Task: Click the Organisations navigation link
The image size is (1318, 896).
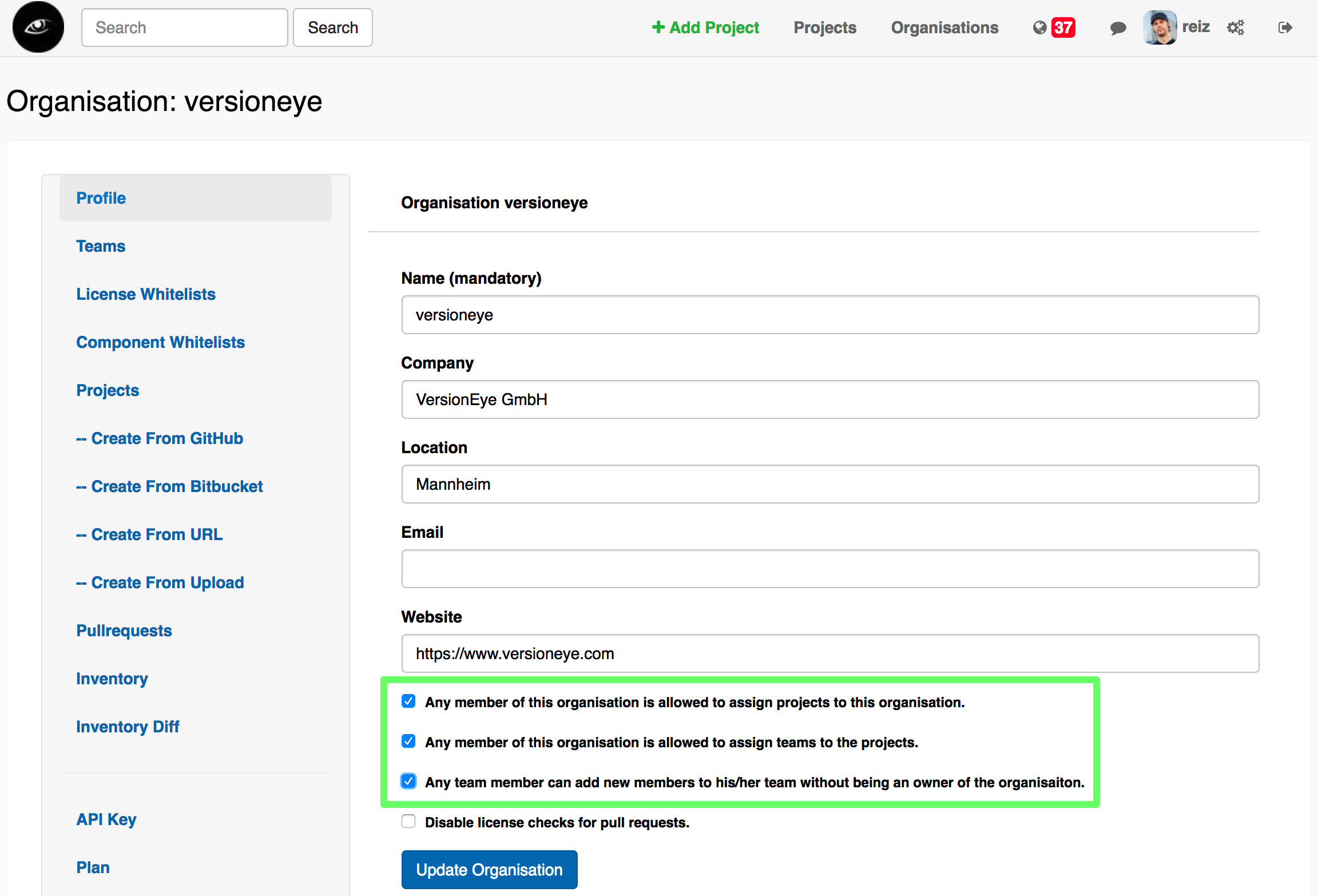Action: point(945,27)
